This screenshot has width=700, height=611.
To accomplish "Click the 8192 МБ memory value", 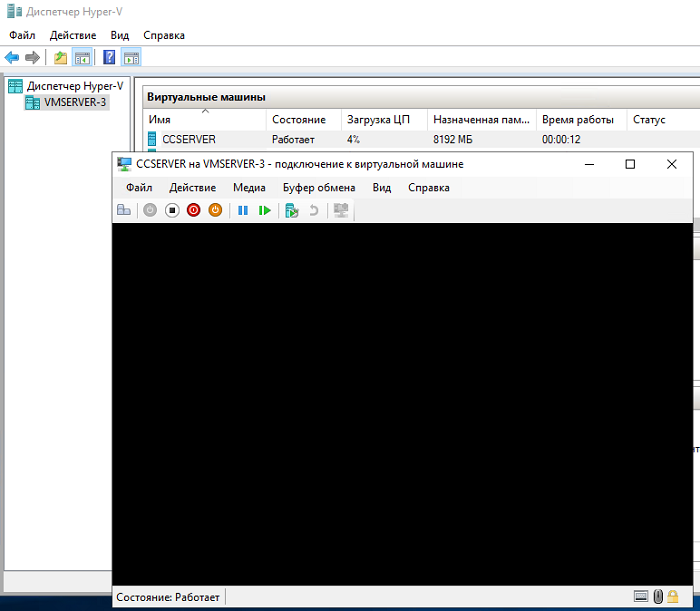I will click(x=452, y=139).
